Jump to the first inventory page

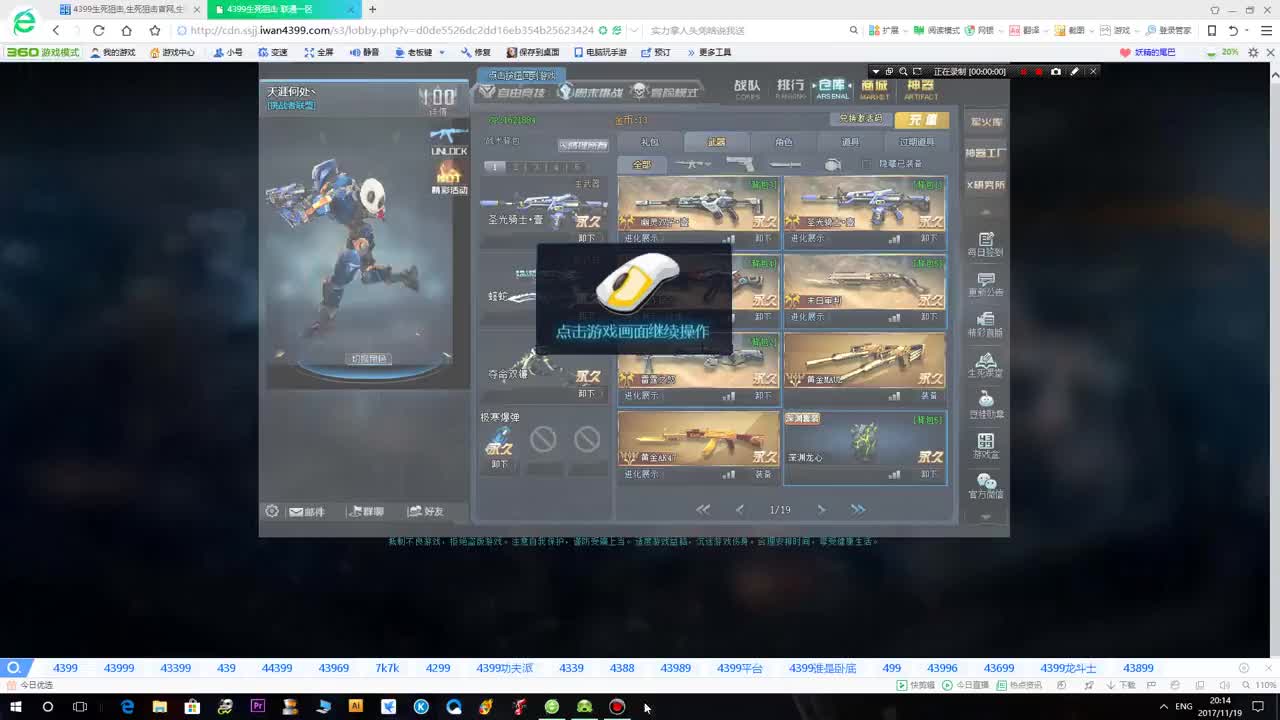703,510
